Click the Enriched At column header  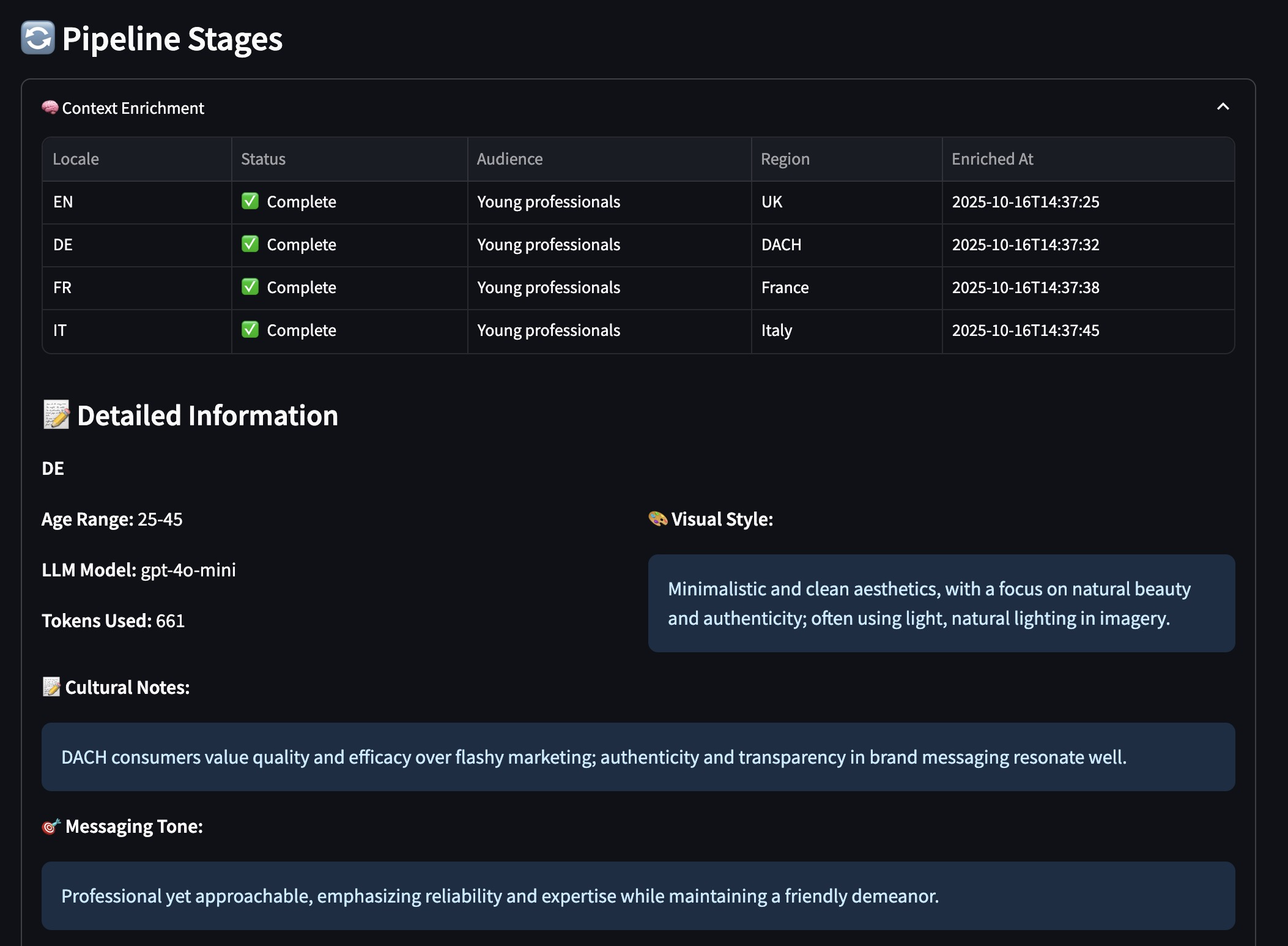pos(992,159)
